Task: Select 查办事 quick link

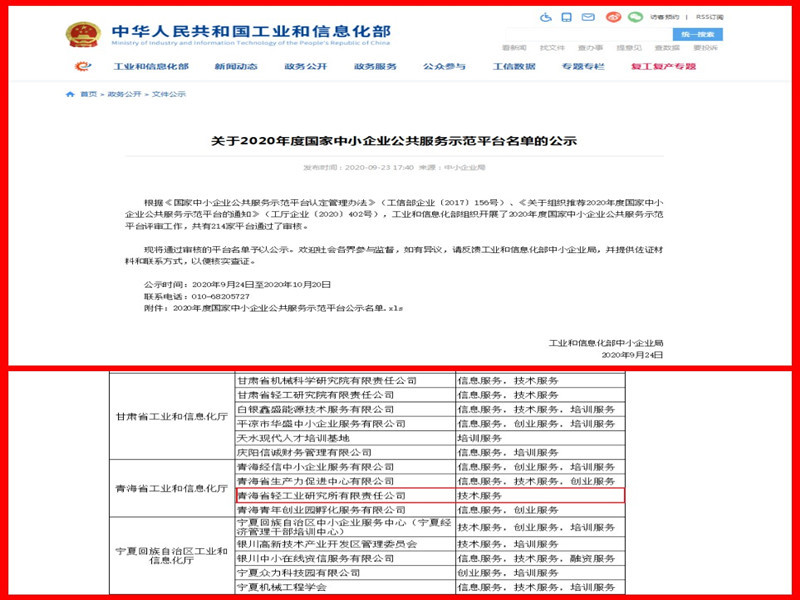Action: pyautogui.click(x=590, y=48)
